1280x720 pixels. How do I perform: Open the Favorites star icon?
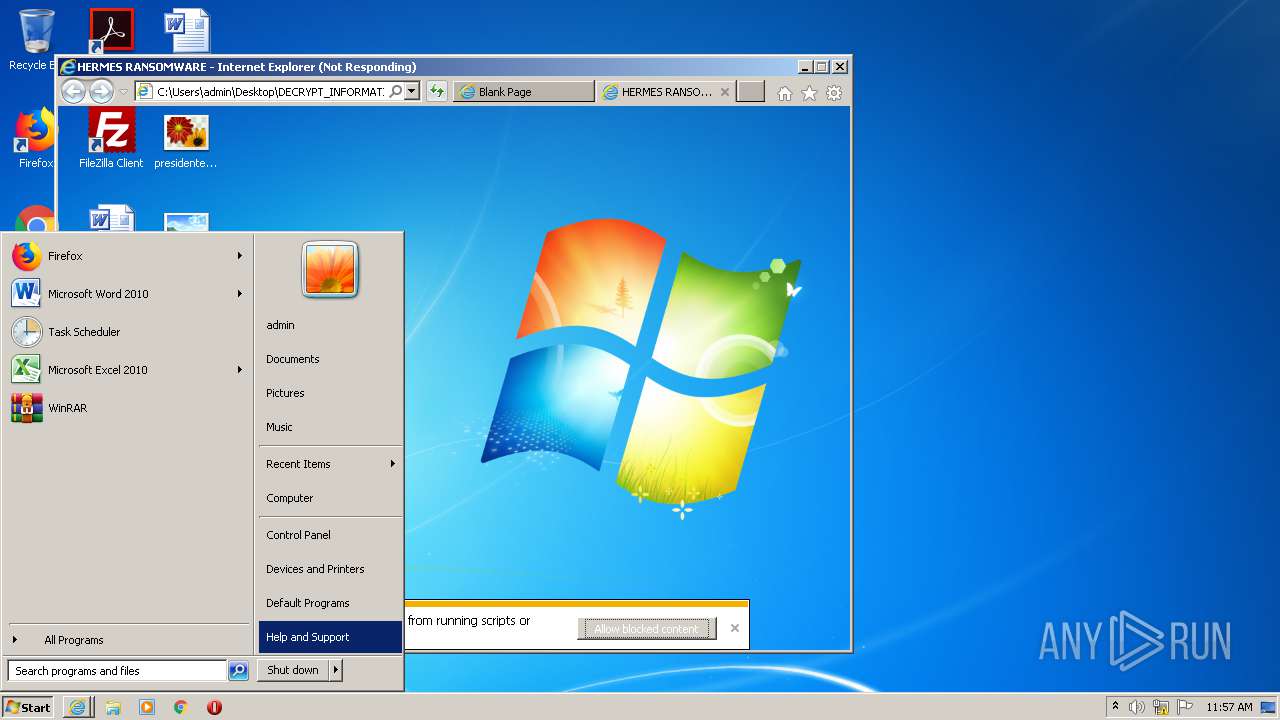(809, 93)
